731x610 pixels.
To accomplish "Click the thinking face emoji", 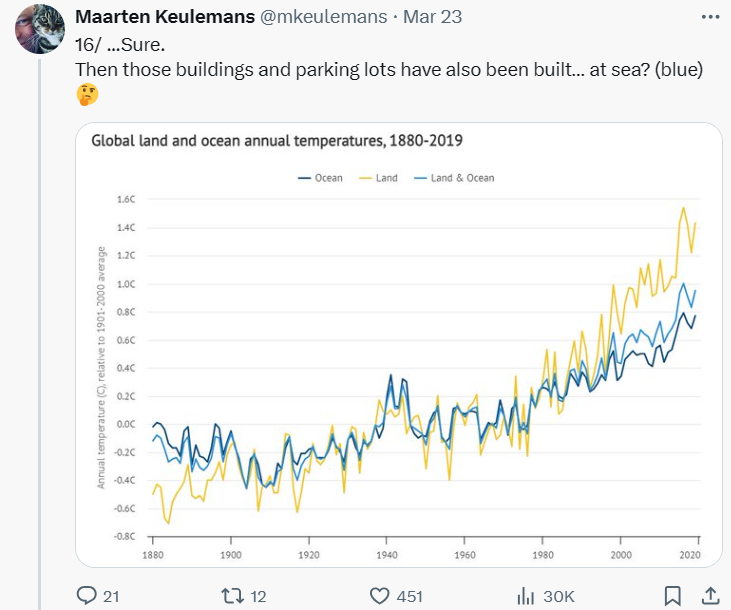I will [87, 96].
